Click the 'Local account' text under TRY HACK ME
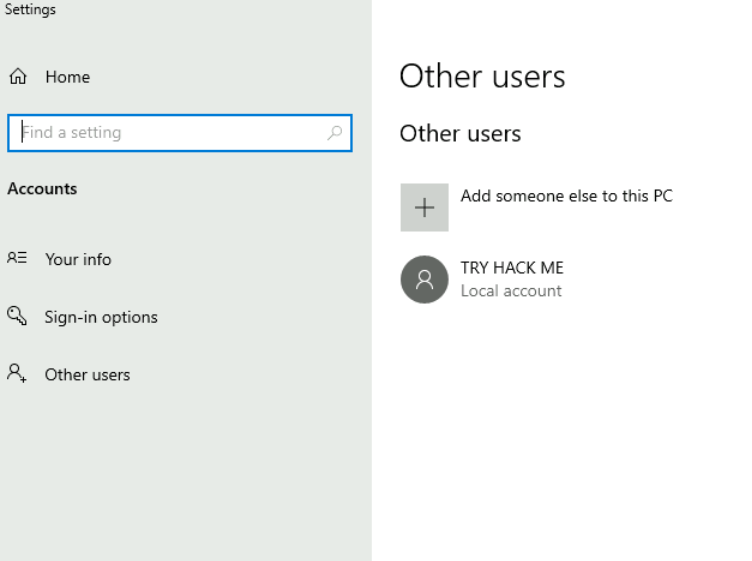 click(511, 291)
